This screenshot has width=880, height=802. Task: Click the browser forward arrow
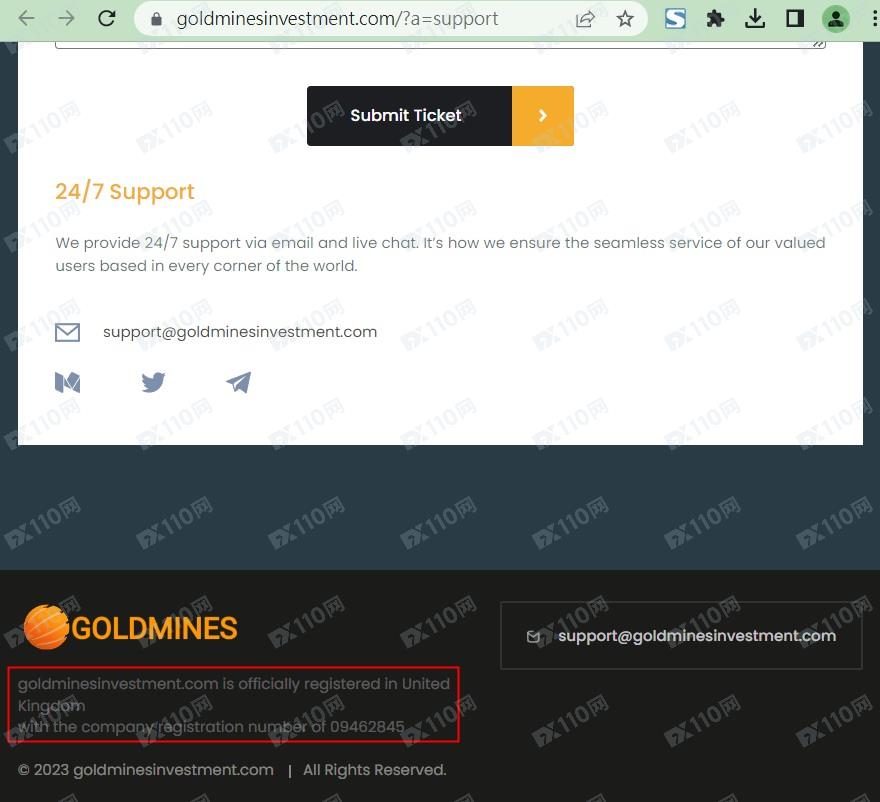point(66,19)
